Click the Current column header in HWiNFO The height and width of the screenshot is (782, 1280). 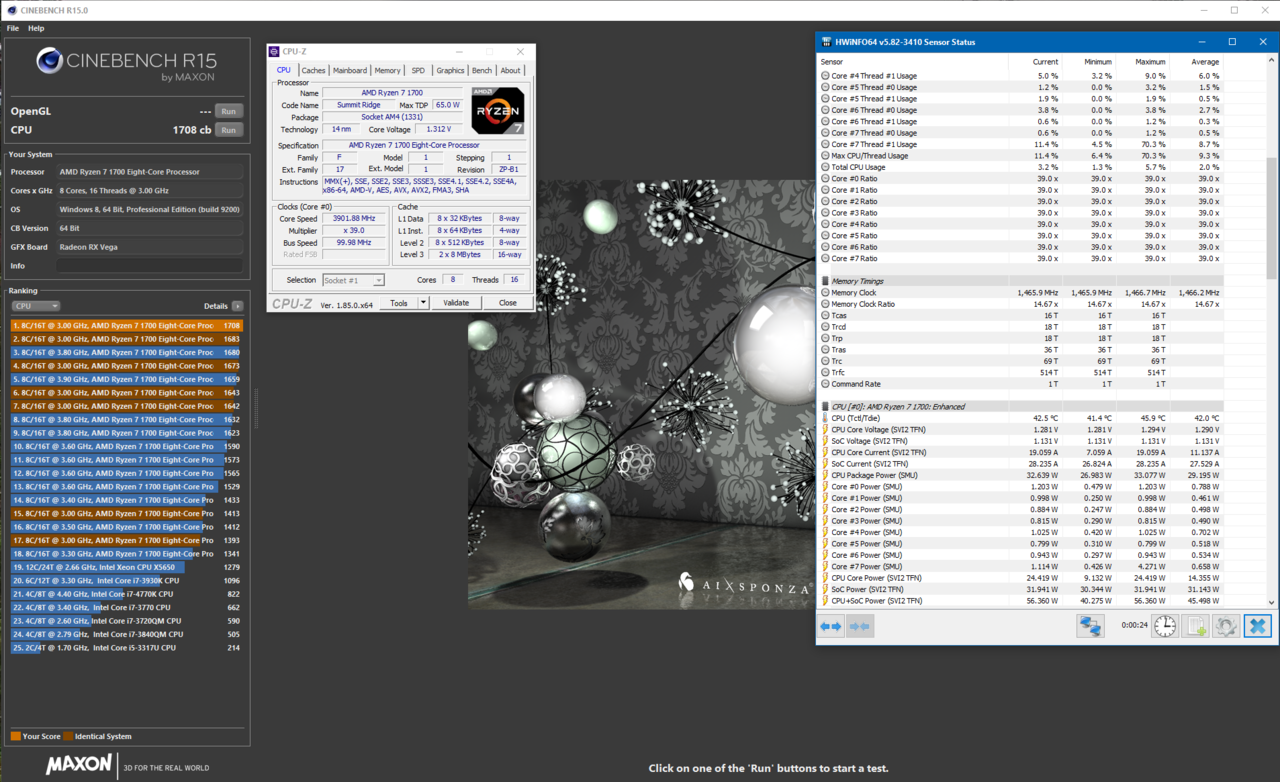[1046, 62]
